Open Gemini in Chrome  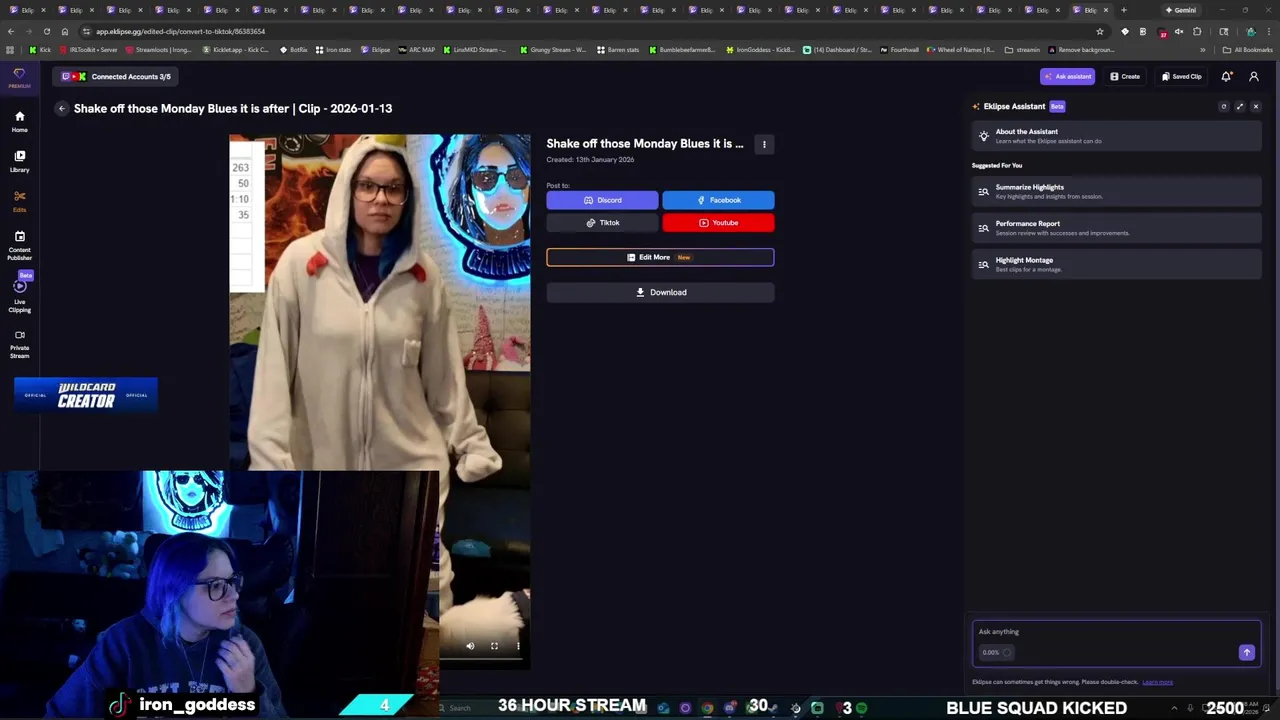(1181, 10)
